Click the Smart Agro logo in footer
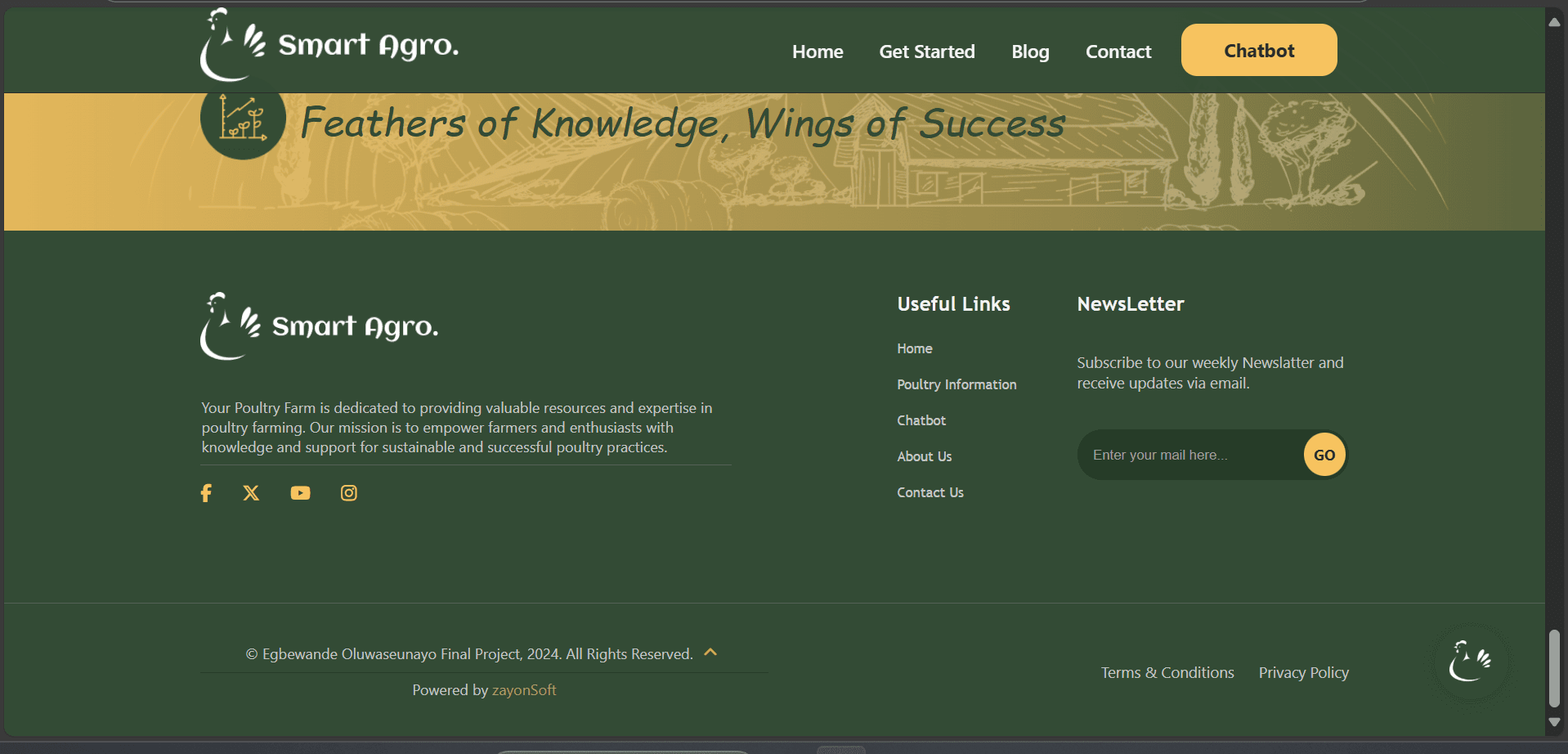 [x=320, y=326]
